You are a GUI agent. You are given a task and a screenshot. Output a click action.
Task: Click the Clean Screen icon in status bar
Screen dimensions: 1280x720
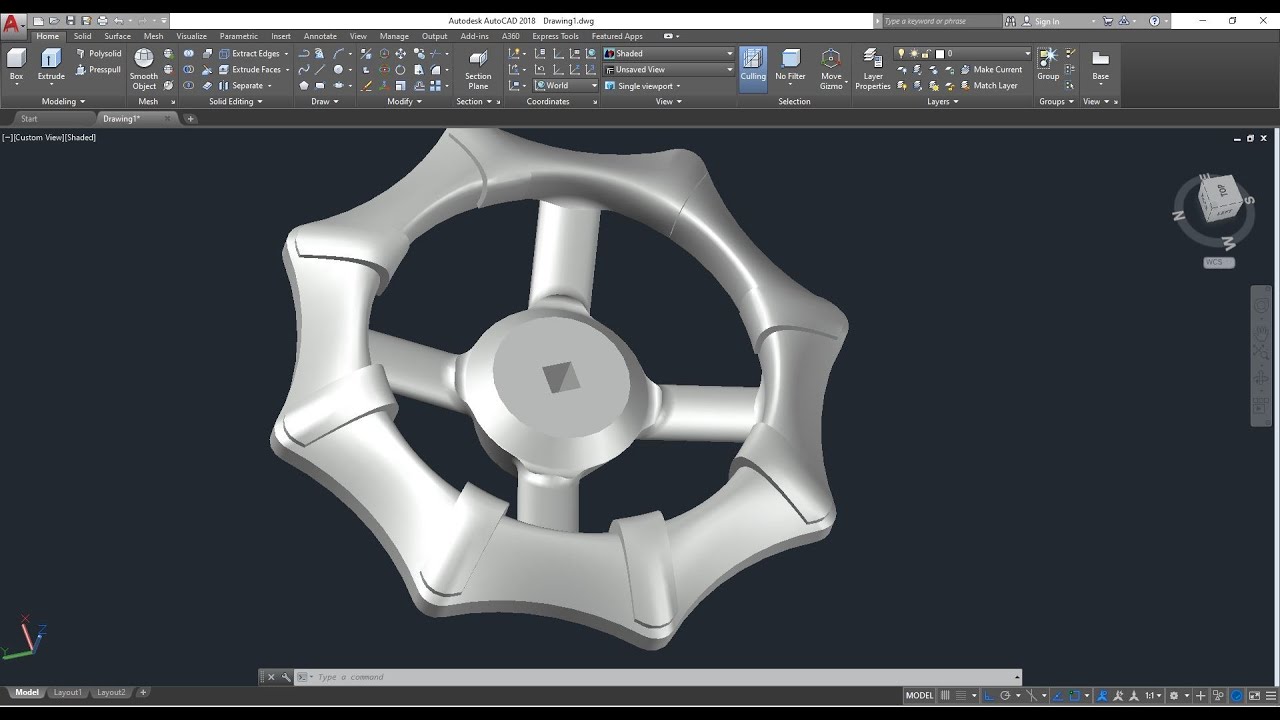point(1254,696)
